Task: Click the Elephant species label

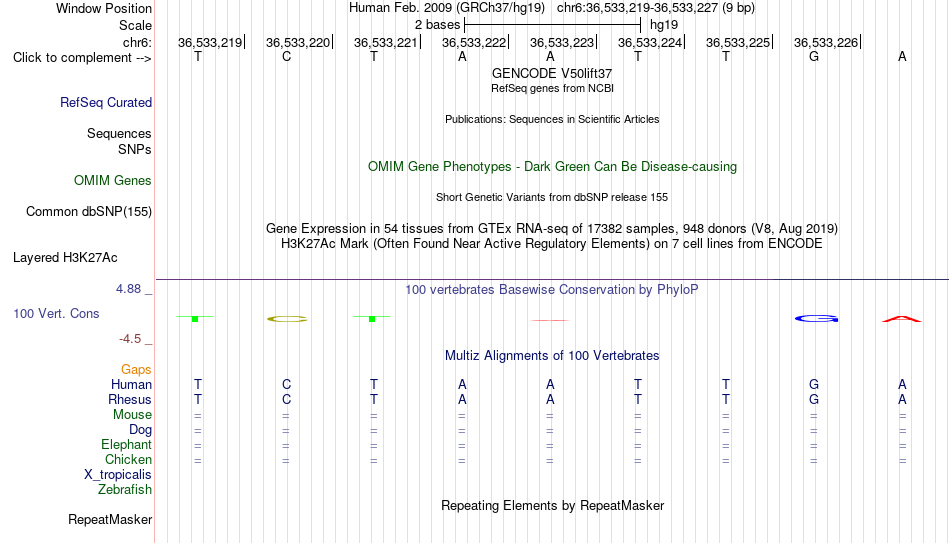Action: [x=127, y=445]
